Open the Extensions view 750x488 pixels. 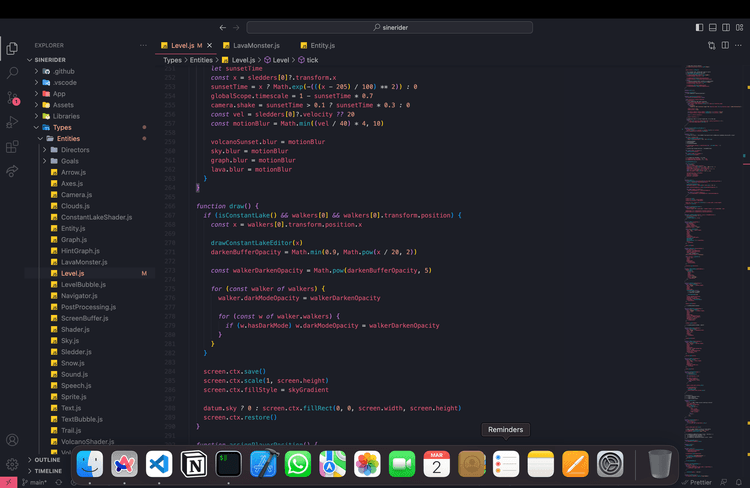[x=12, y=147]
